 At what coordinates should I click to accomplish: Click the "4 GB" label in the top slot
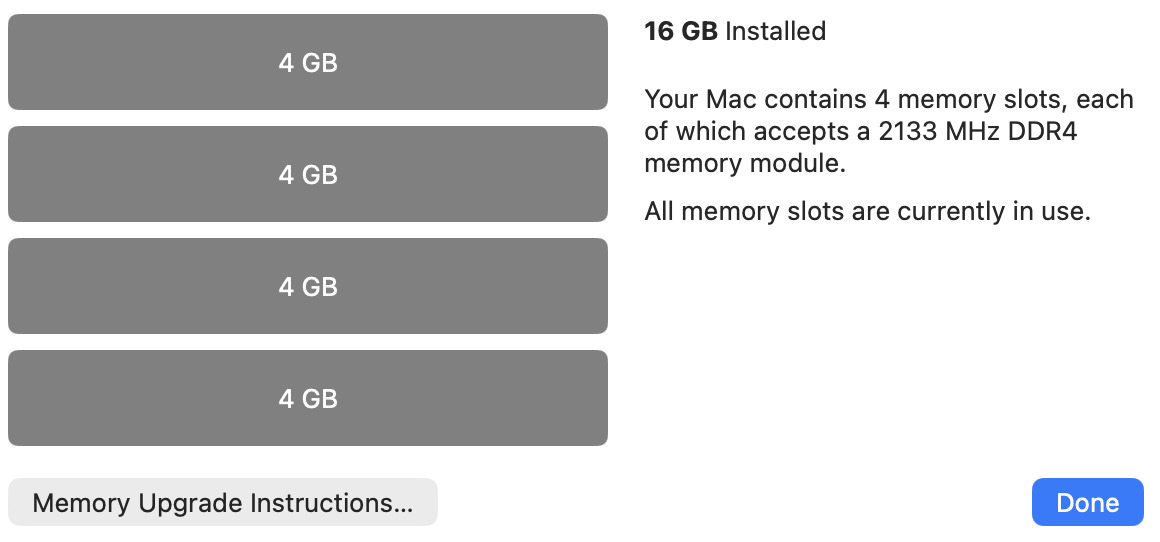click(307, 63)
